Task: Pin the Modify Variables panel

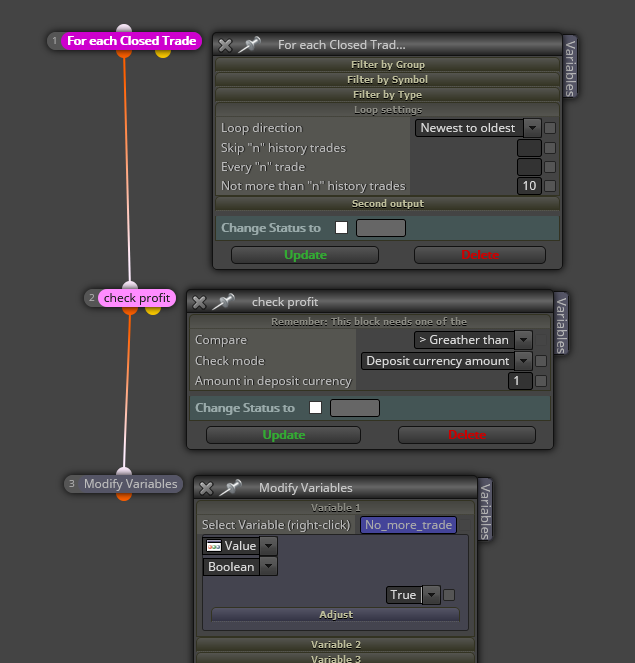Action: click(230, 488)
